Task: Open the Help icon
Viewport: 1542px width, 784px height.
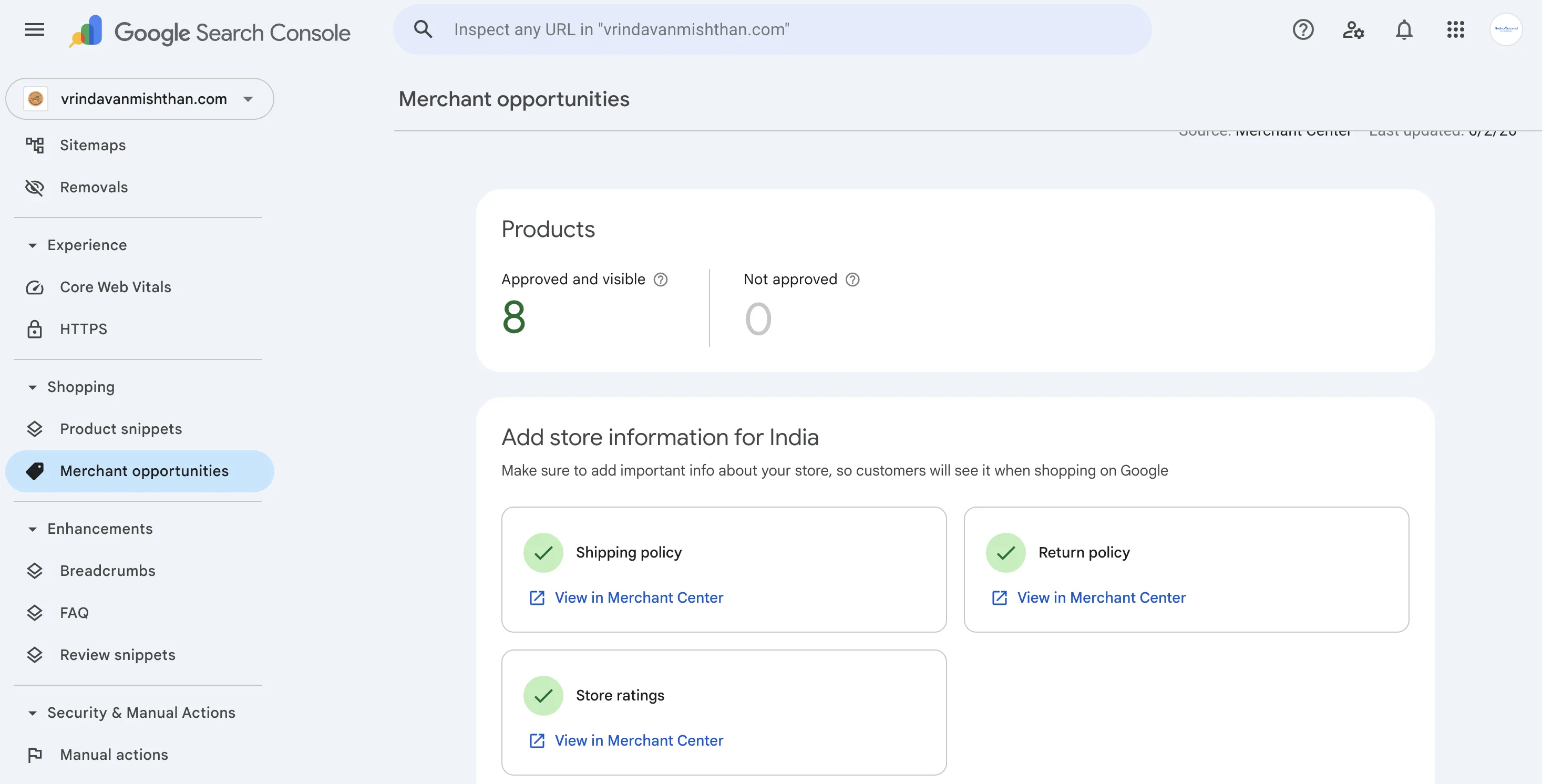Action: tap(1302, 29)
